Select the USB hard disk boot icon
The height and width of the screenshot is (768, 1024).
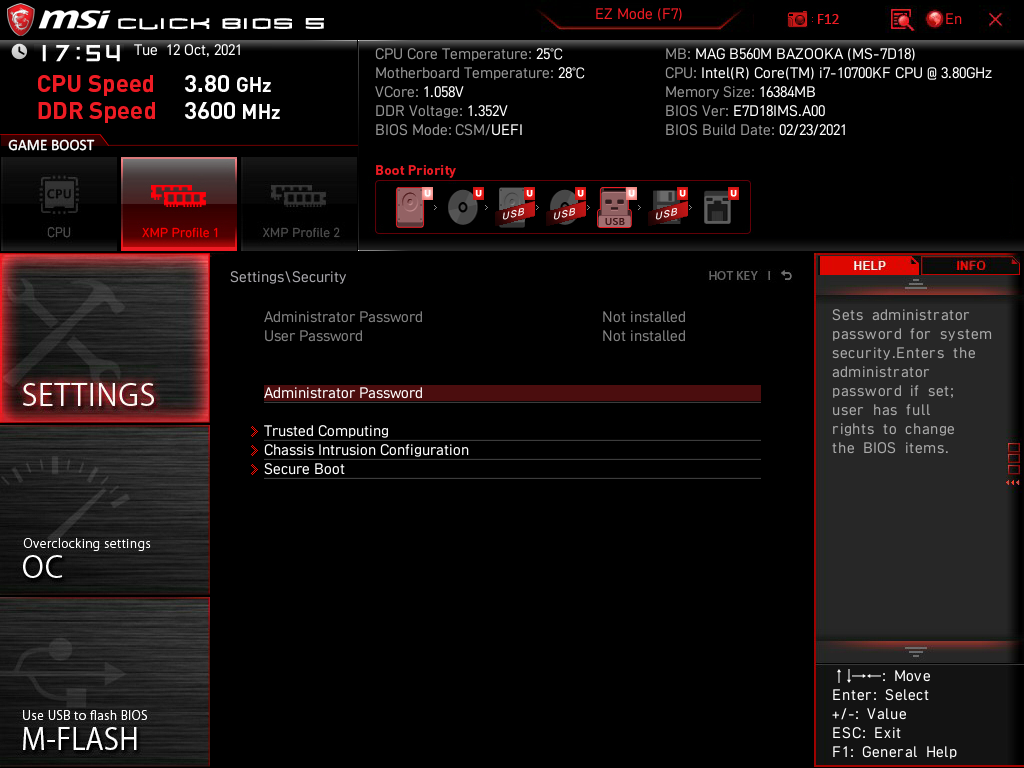tap(515, 207)
